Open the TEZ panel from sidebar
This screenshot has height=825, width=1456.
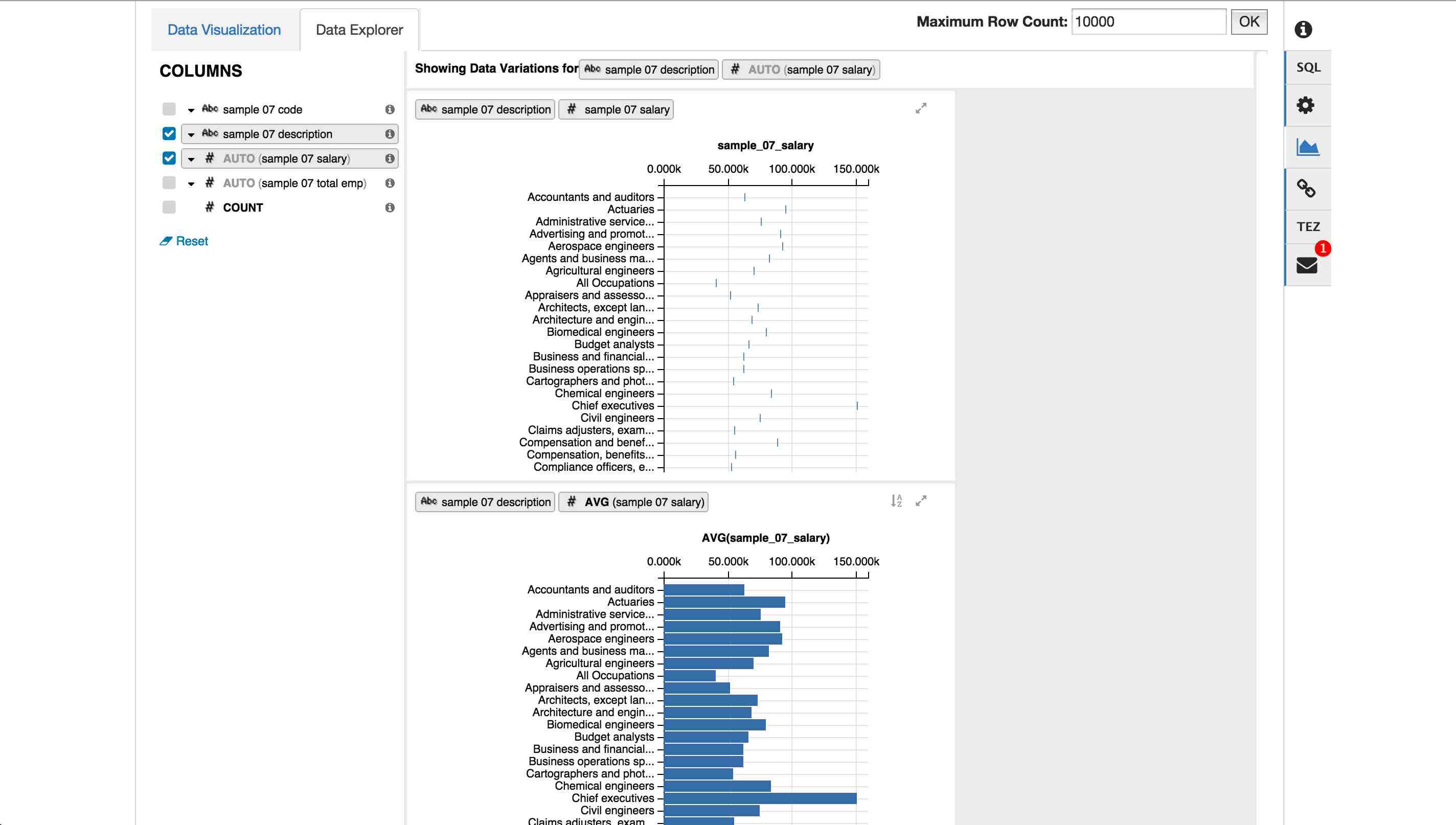[x=1308, y=226]
